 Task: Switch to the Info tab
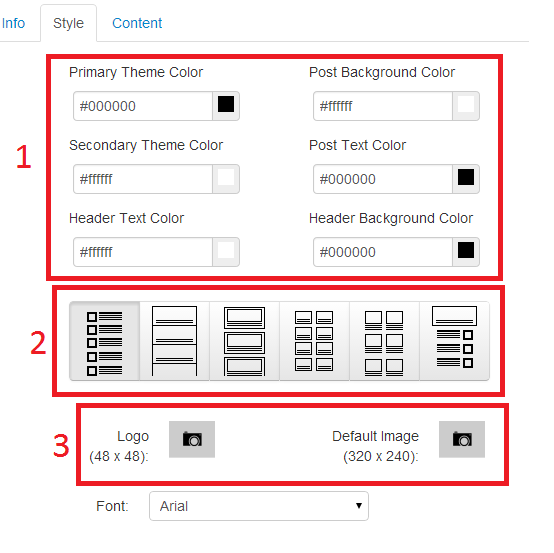coord(13,23)
